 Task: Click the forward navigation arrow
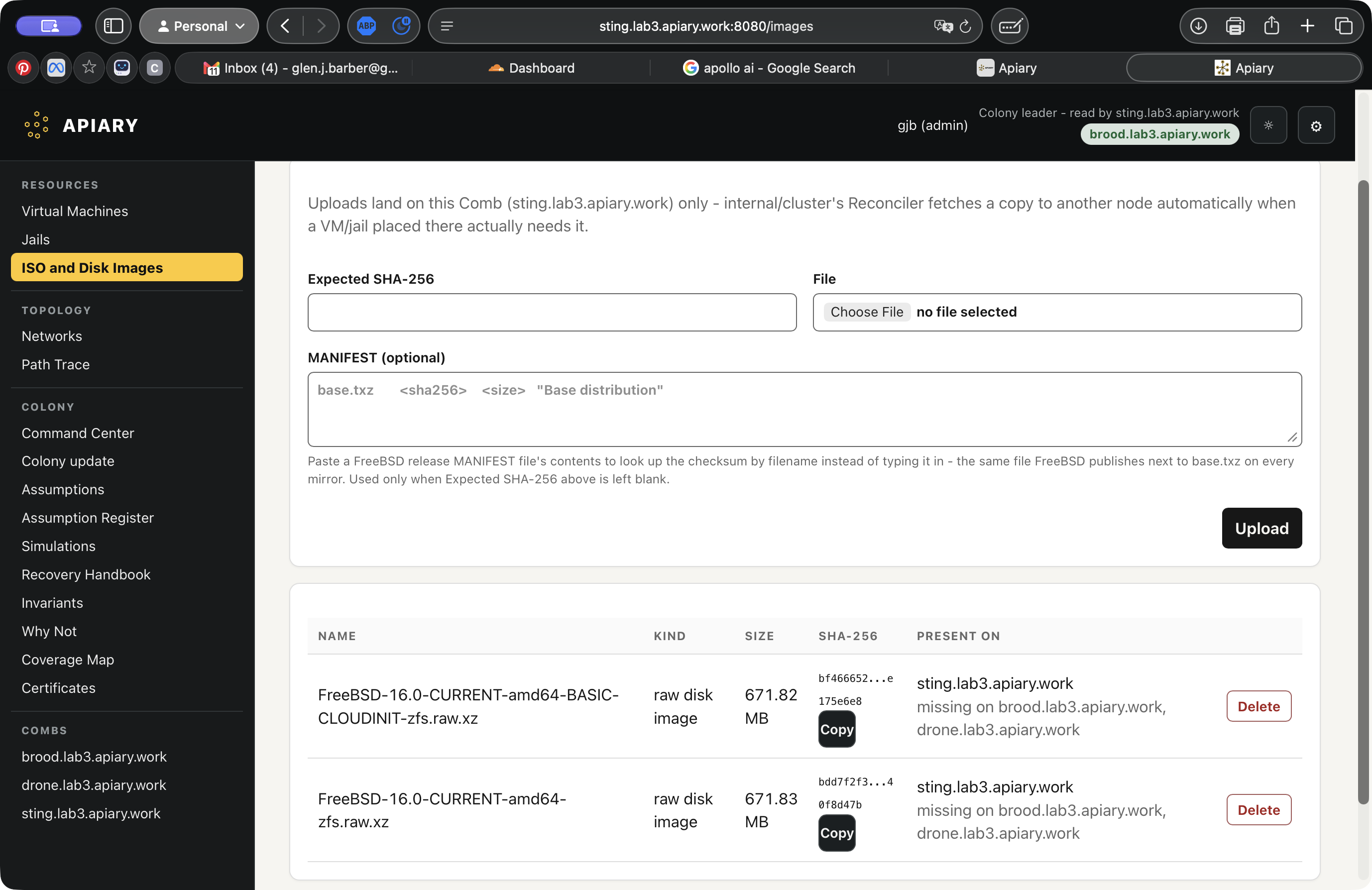[321, 26]
